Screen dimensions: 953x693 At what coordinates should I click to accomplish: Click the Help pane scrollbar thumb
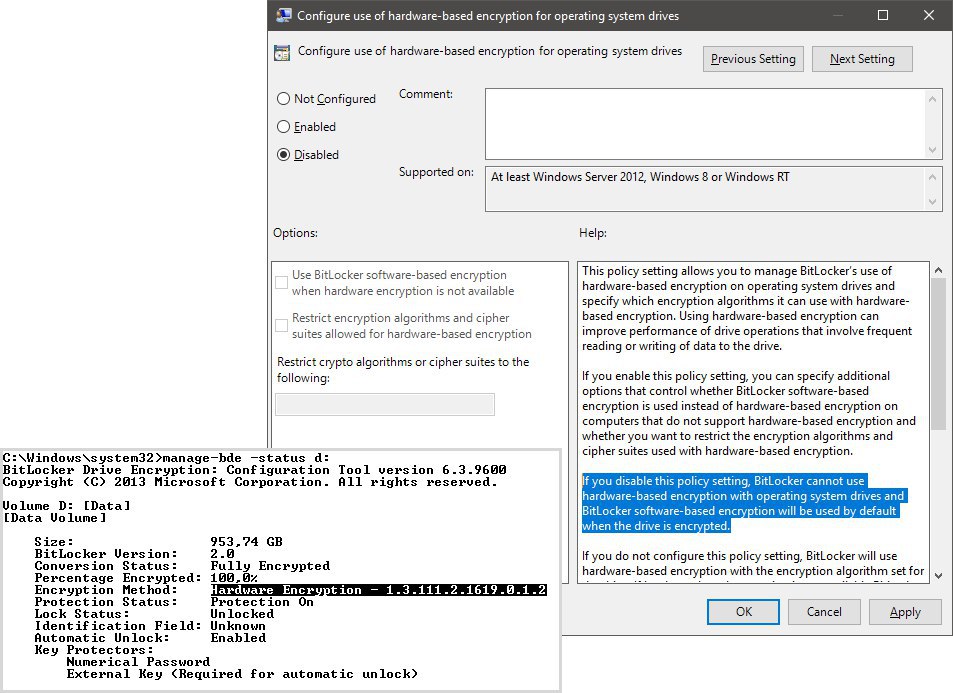click(938, 353)
